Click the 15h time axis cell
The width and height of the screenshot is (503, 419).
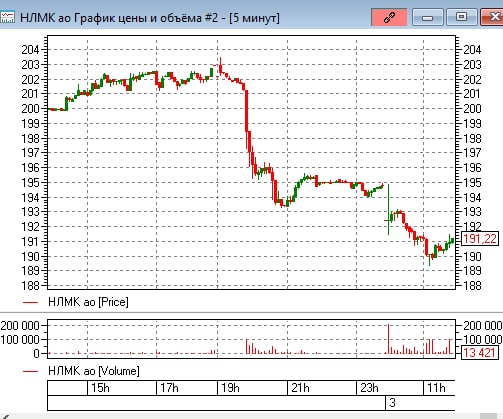pyautogui.click(x=122, y=388)
